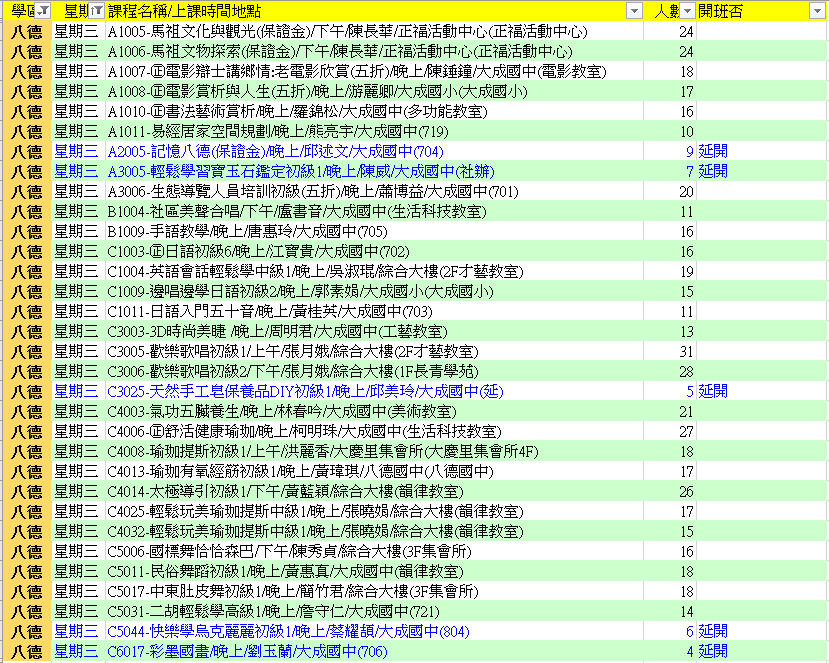Expand the 人數 column filter dropdown
Screen dimensions: 829x663
(x=687, y=11)
